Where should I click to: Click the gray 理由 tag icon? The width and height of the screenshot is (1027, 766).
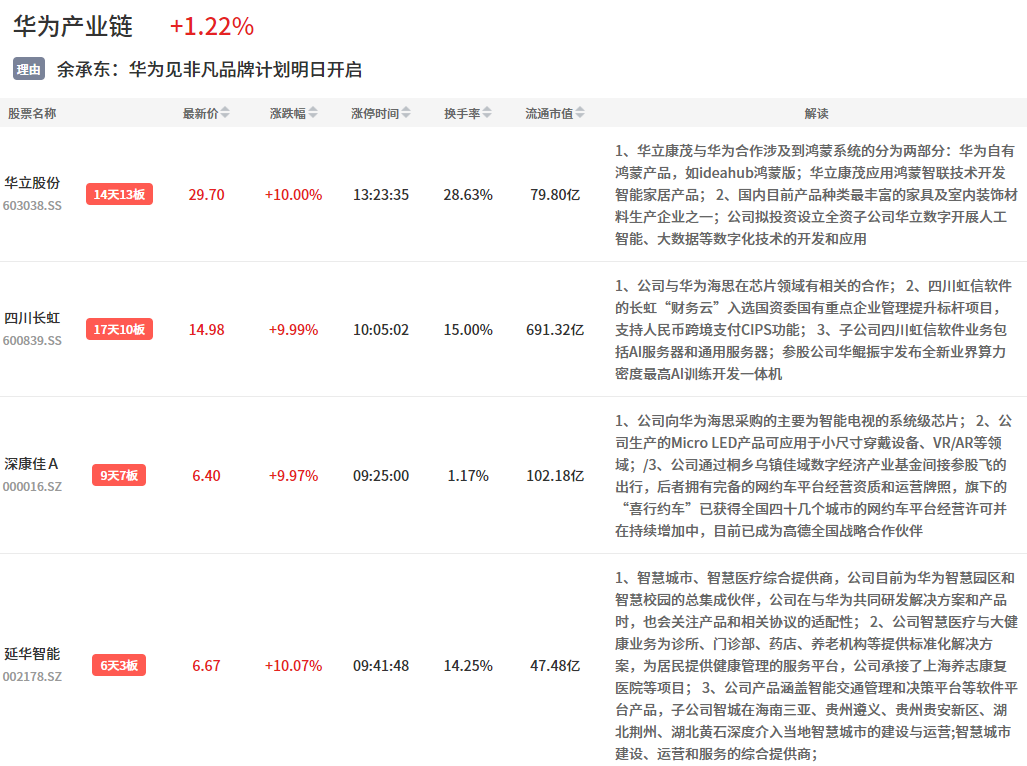point(29,69)
